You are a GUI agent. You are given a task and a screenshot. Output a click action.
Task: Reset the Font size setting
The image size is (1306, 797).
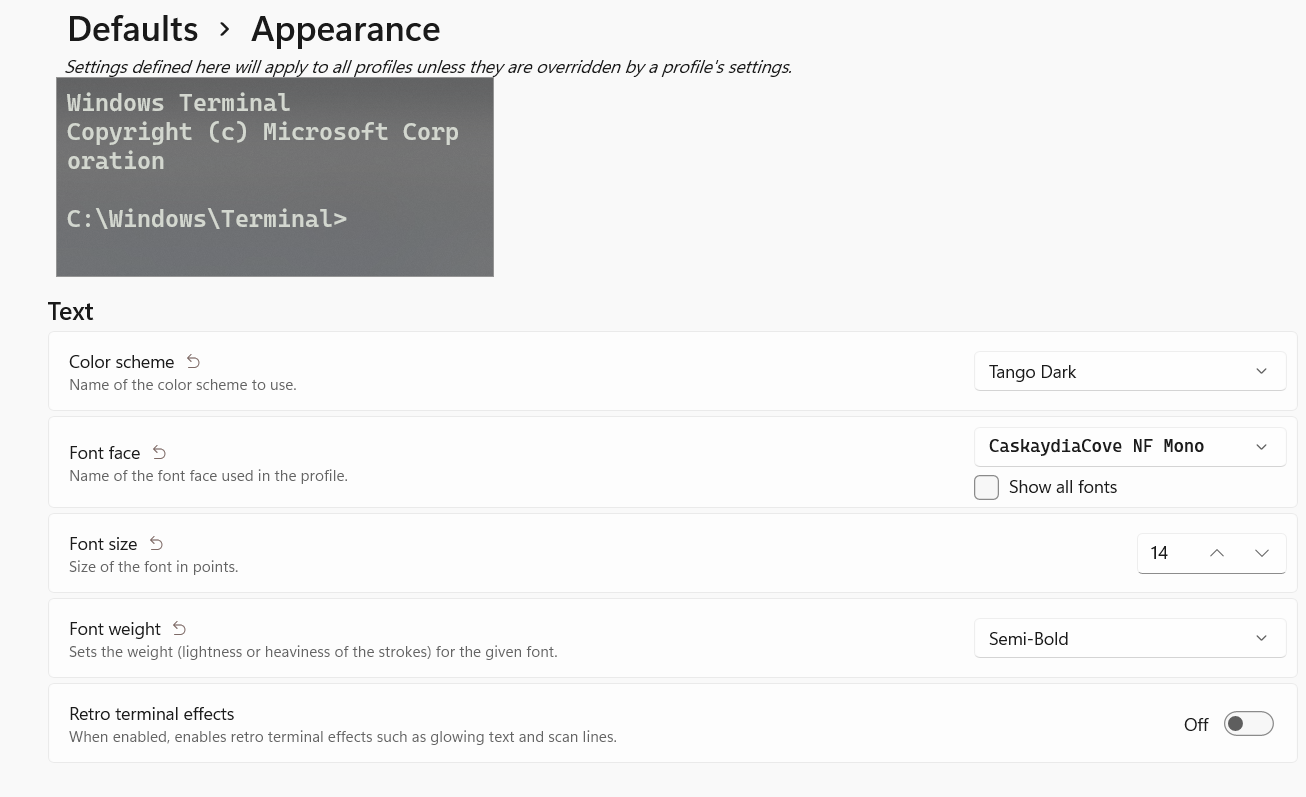pos(156,543)
